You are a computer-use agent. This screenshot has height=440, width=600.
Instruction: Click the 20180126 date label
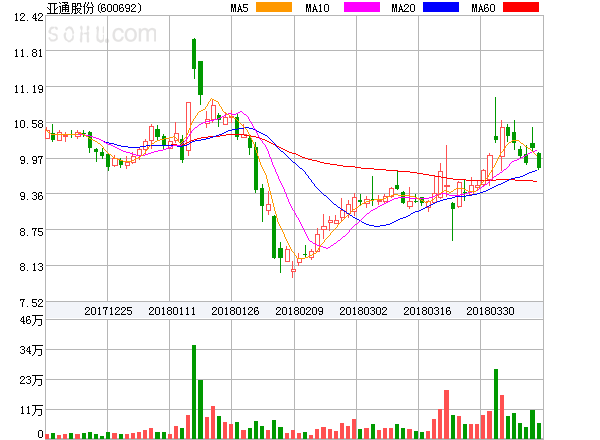[235, 311]
